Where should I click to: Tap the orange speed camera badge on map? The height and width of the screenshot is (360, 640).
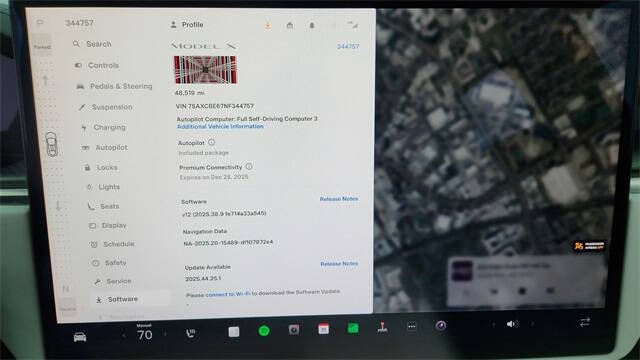coord(589,246)
